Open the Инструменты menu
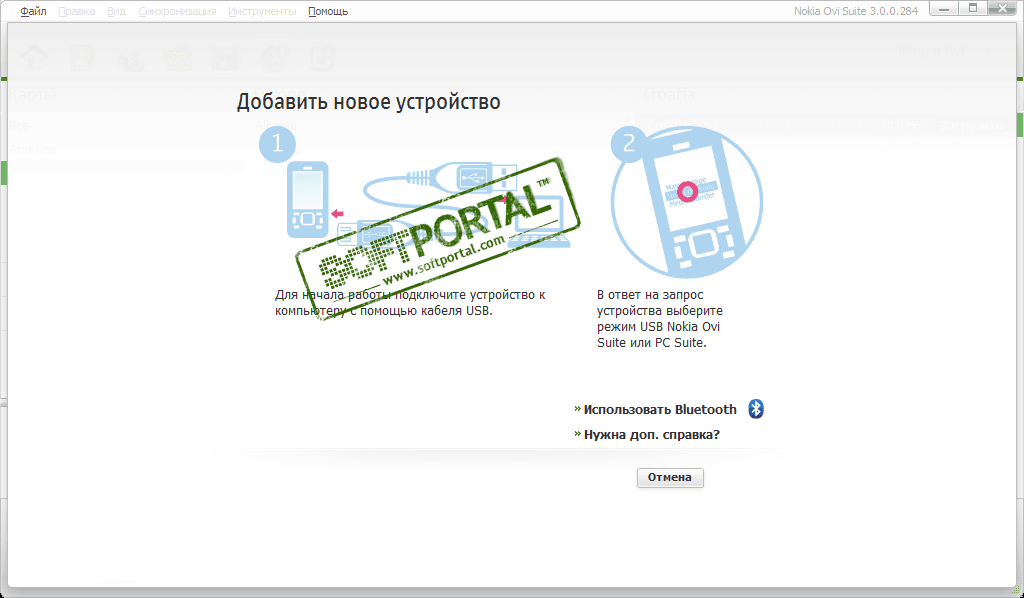This screenshot has width=1024, height=598. tap(262, 11)
